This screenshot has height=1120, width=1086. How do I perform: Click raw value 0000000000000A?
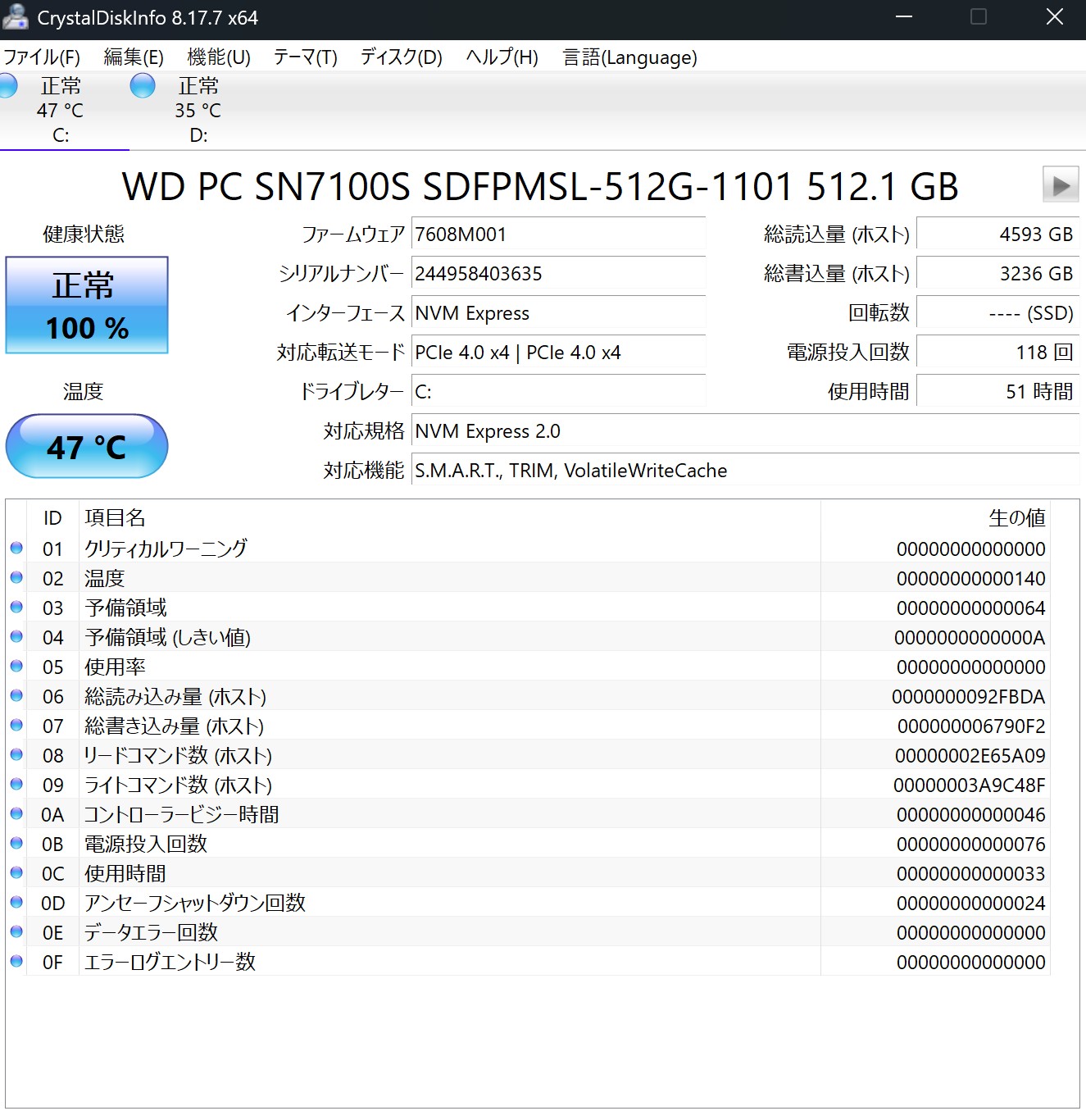pyautogui.click(x=970, y=638)
